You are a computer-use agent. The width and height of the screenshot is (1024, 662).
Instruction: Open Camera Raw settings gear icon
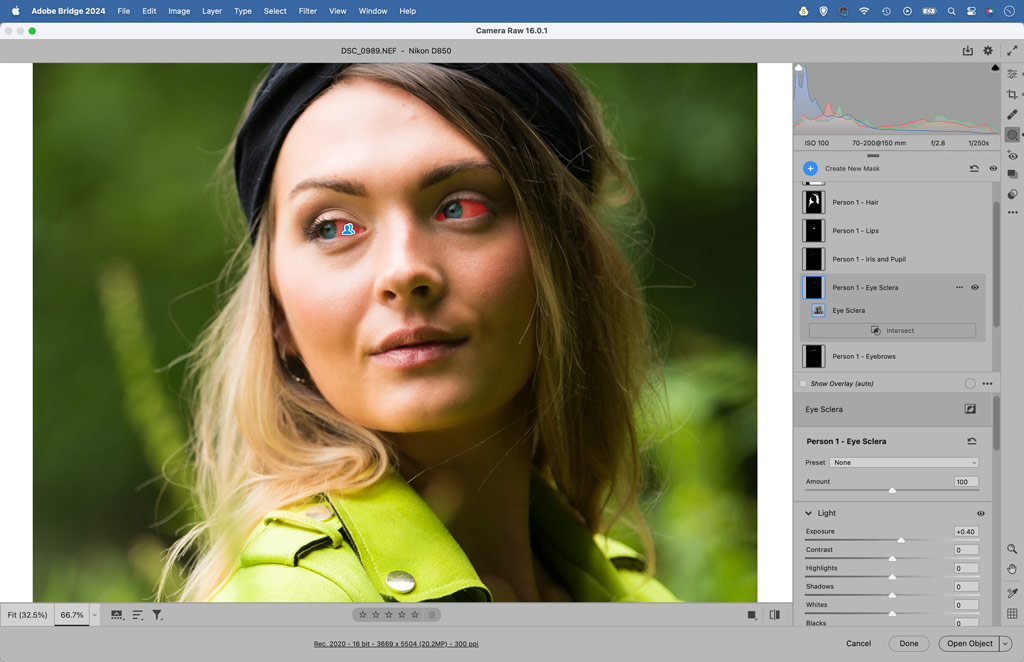(986, 48)
